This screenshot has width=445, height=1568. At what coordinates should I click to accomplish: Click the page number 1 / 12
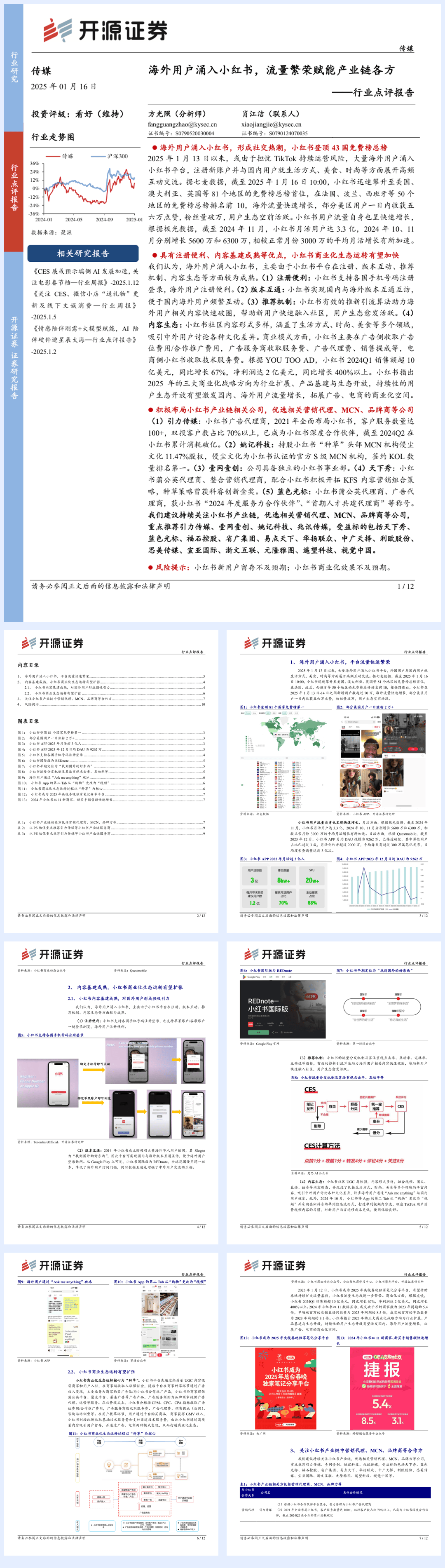[x=405, y=586]
